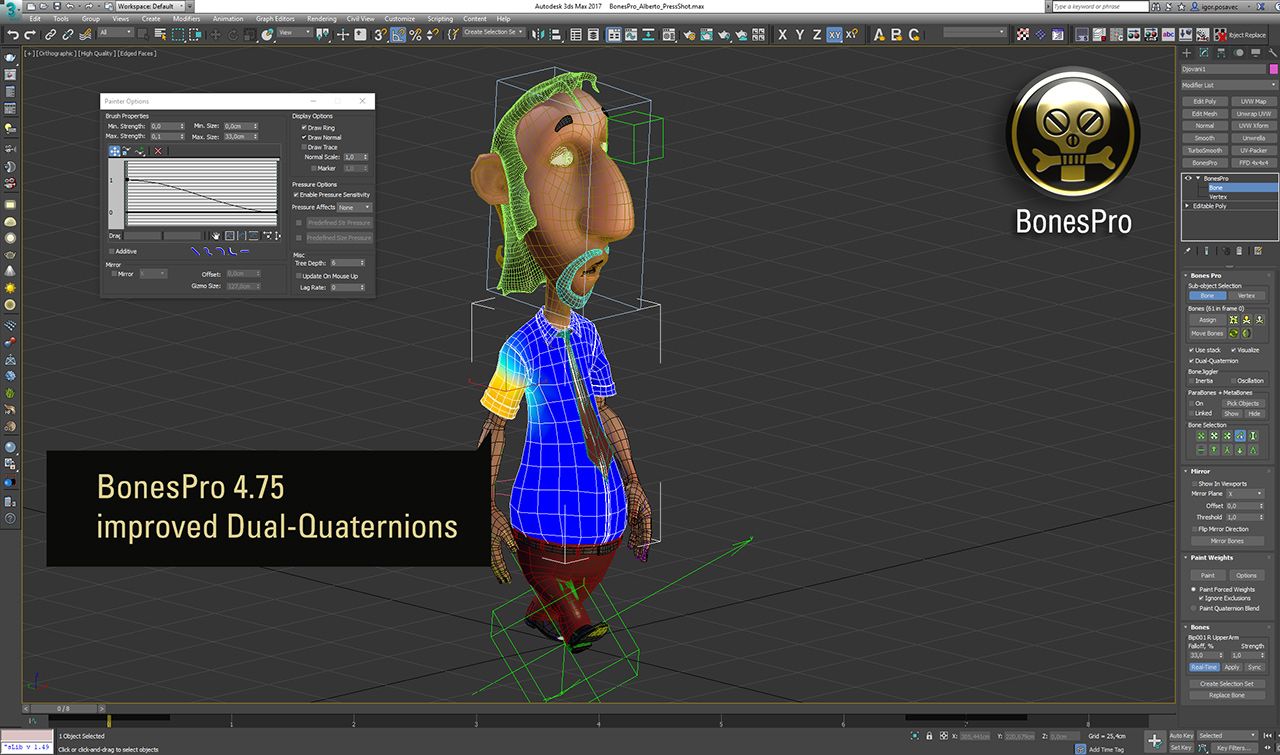Click the Redo arrow in main toolbar
The width and height of the screenshot is (1280, 755).
[29, 34]
